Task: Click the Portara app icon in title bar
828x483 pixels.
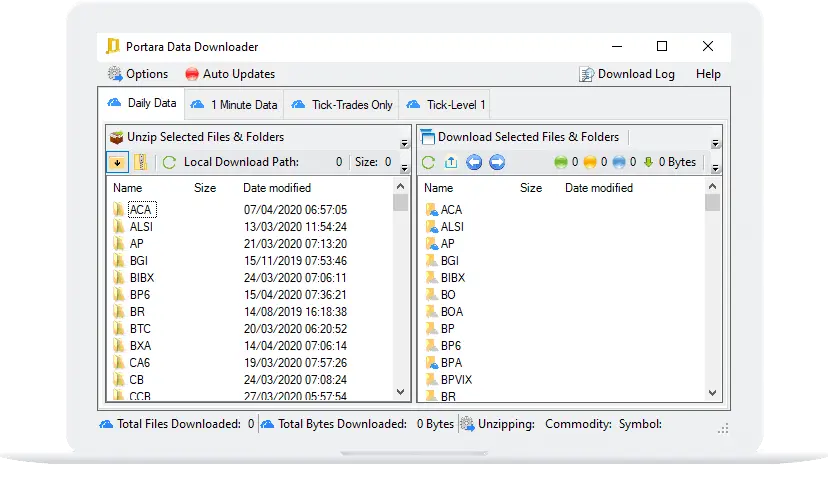Action: [112, 46]
